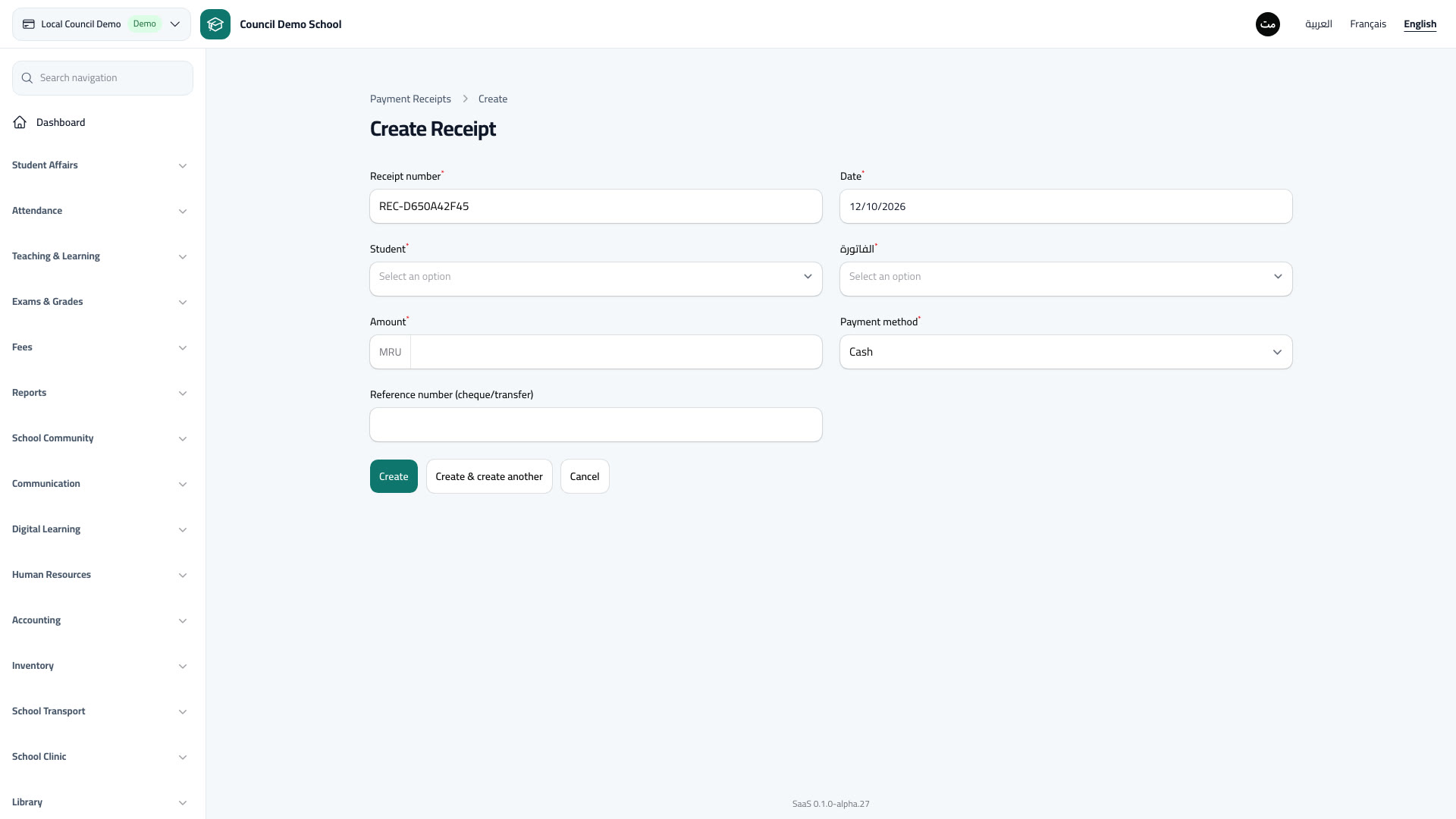Focus the Search navigation box

point(102,78)
